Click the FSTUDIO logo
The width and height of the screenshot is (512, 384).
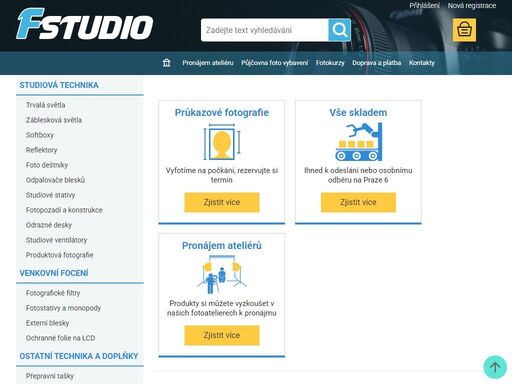tap(85, 24)
